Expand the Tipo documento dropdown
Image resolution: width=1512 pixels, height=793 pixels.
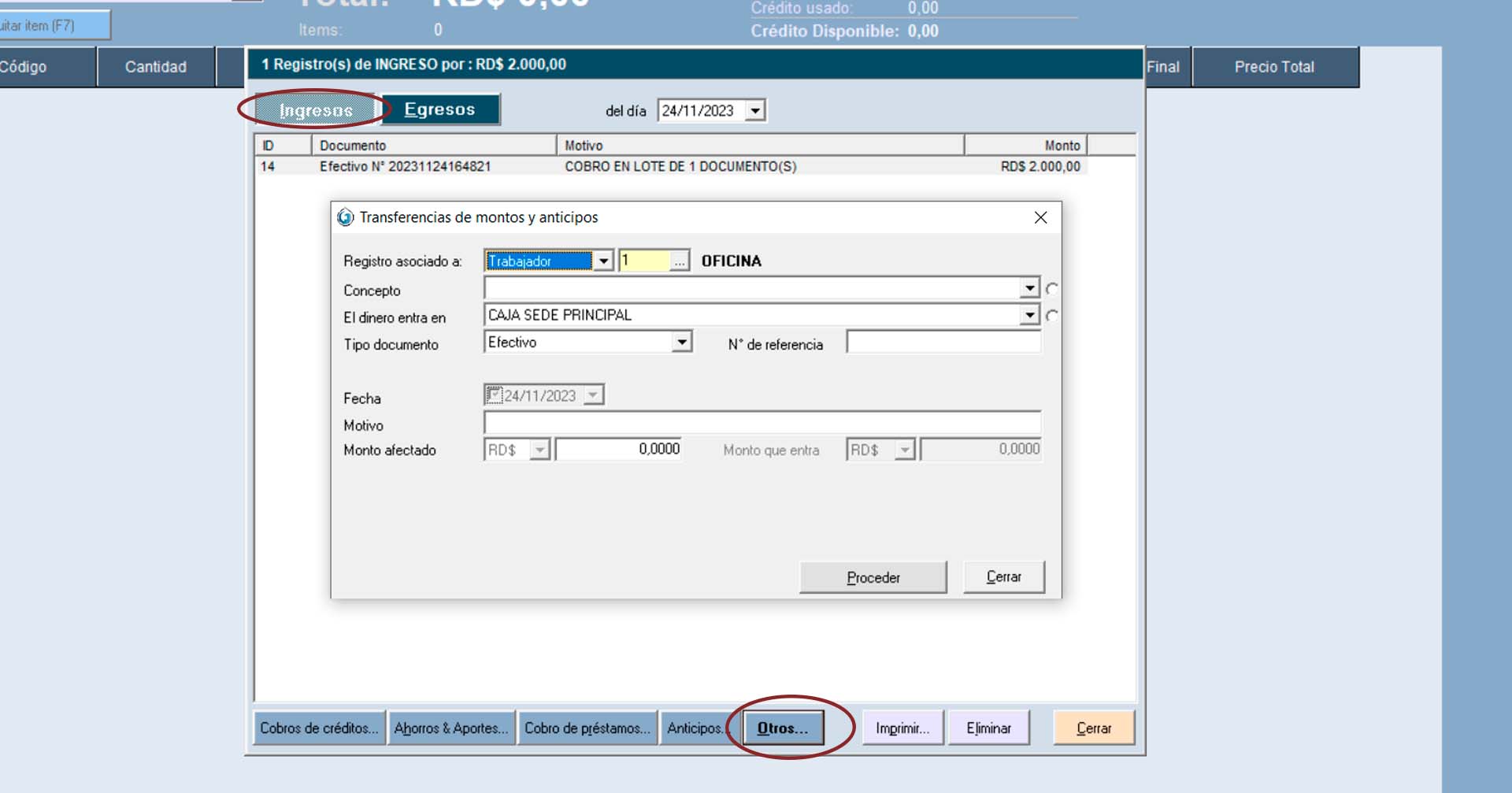click(x=682, y=342)
